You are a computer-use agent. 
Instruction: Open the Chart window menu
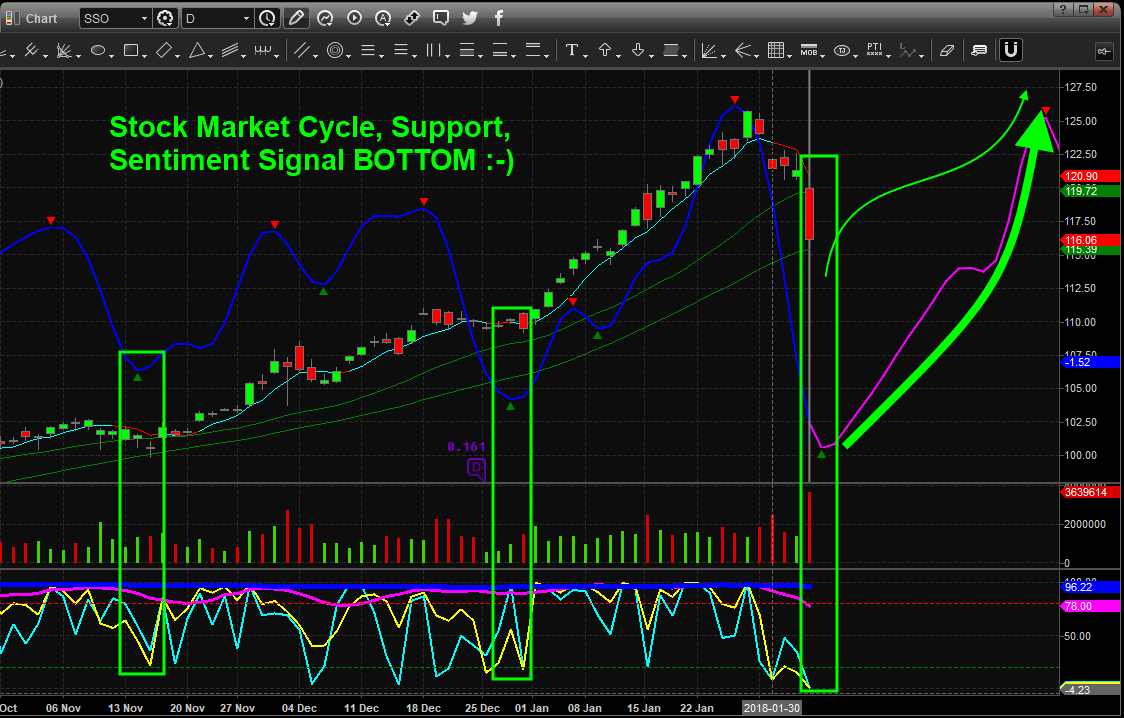click(32, 18)
